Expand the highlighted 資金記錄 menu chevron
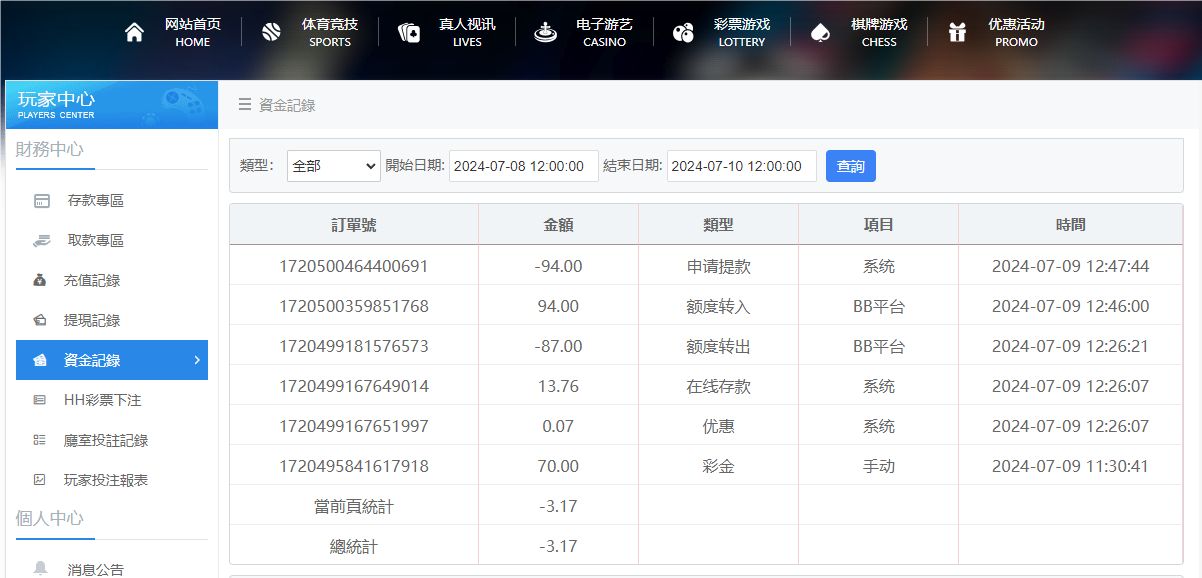Image resolution: width=1202 pixels, height=578 pixels. (x=197, y=360)
